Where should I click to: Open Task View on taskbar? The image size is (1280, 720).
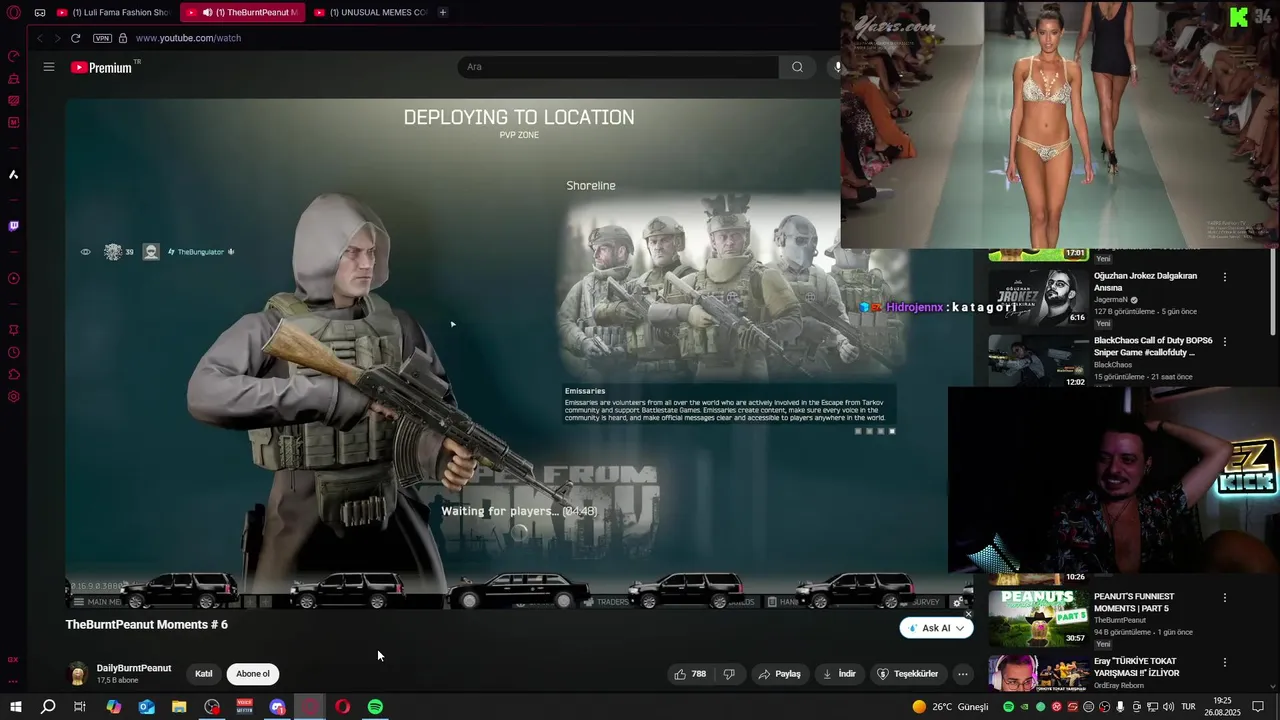[x=80, y=707]
